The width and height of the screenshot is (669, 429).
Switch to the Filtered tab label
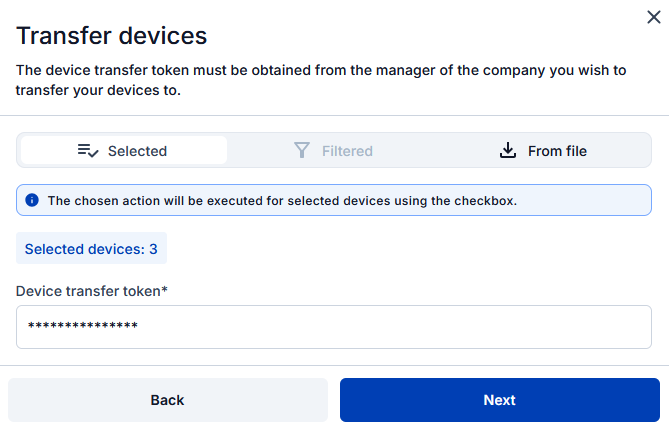(x=347, y=151)
